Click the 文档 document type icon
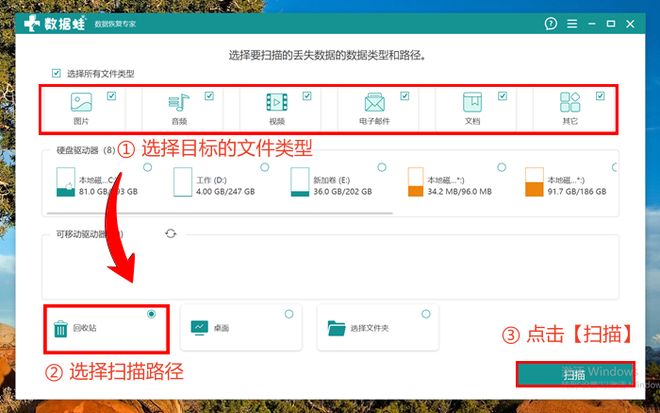660x413 pixels. pos(472,102)
